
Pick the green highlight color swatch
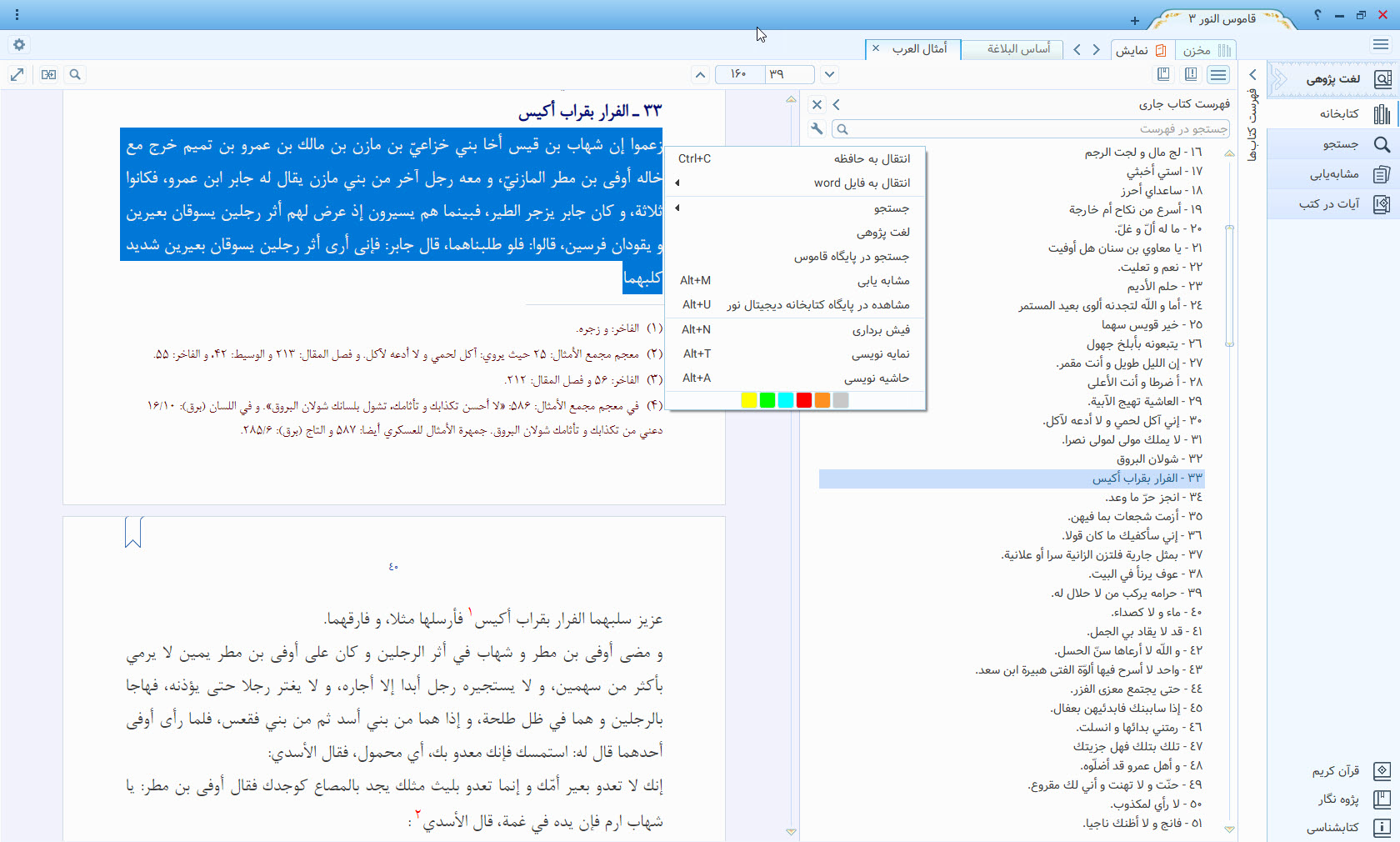[767, 400]
